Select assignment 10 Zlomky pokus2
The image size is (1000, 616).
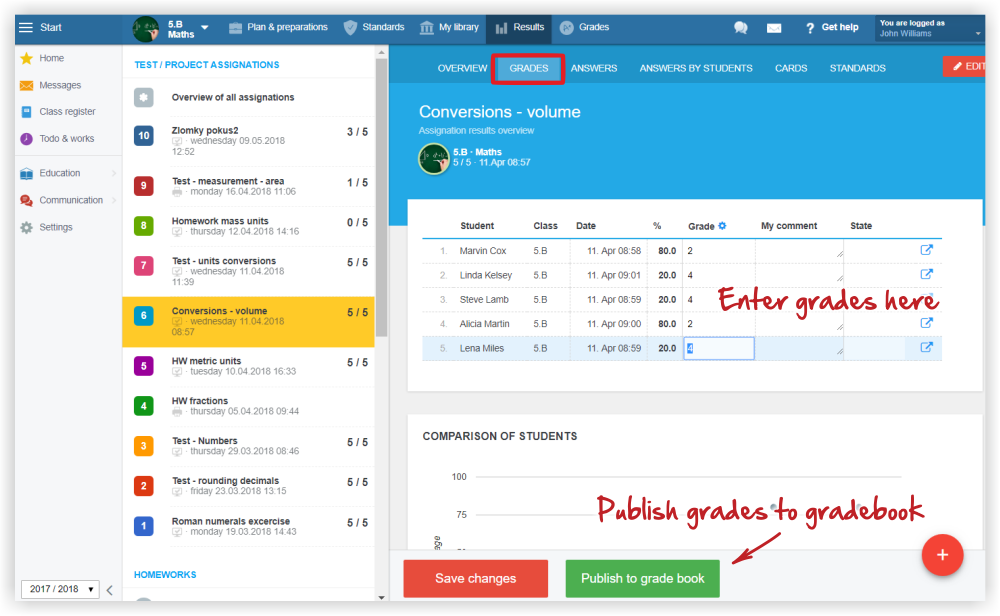tap(247, 140)
